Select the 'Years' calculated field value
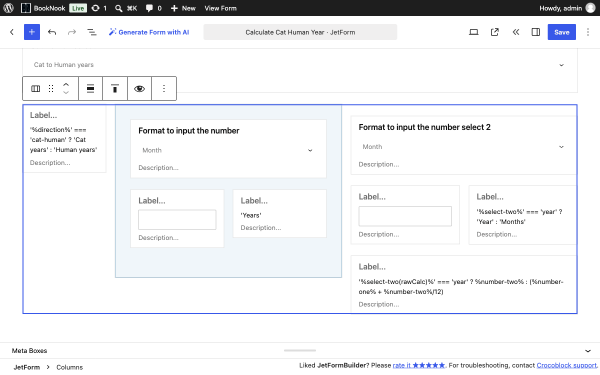 tap(251, 215)
